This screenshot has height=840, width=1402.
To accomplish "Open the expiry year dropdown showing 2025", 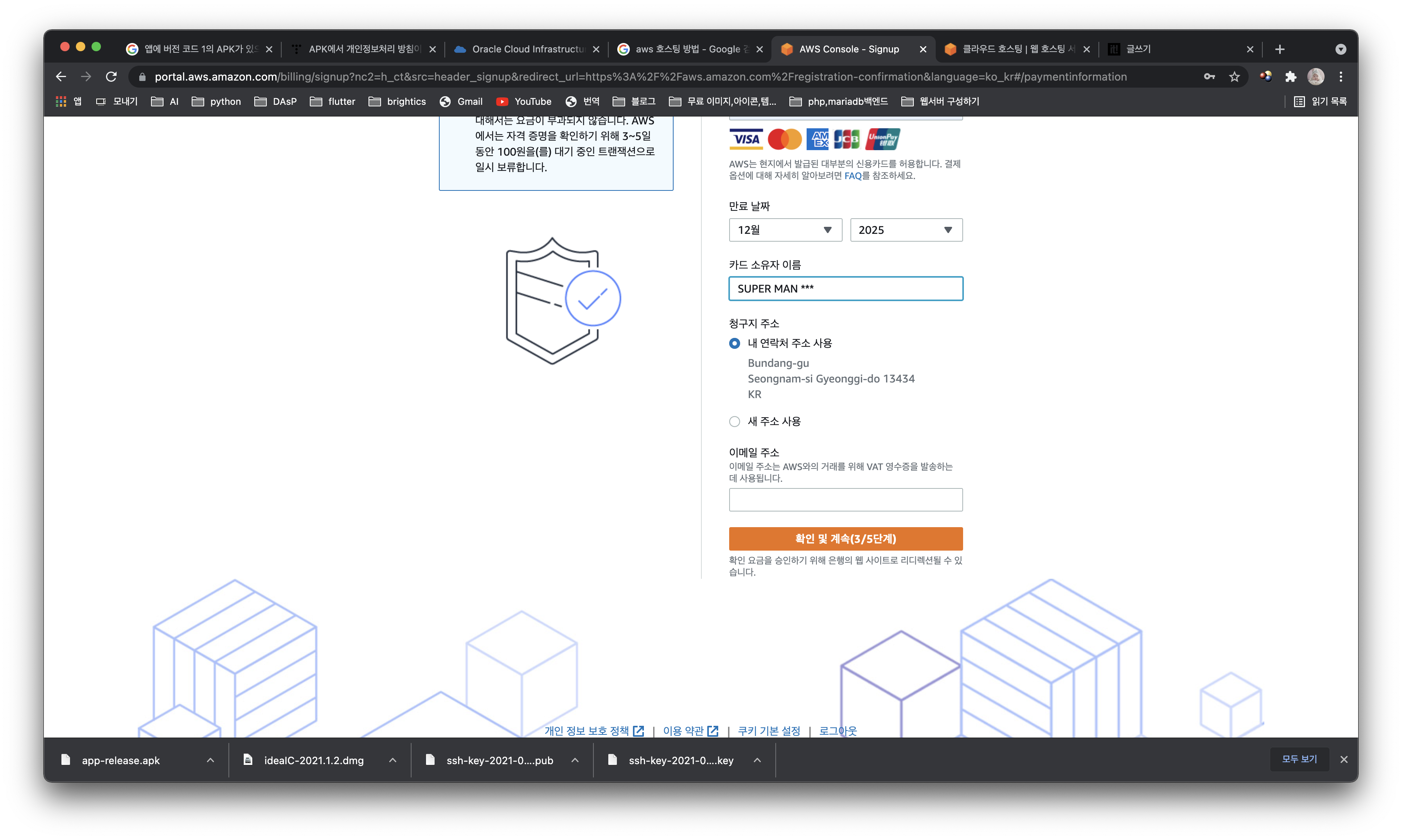I will coord(906,230).
